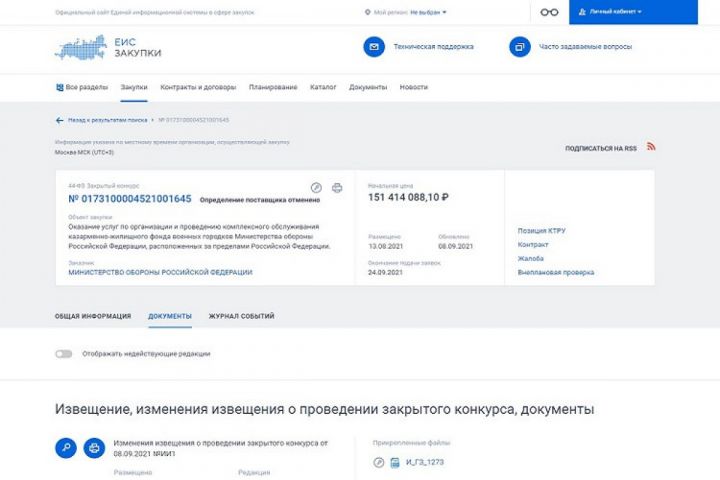The height and width of the screenshot is (480, 720).
Task: Click the Внеплановая проверка link
Action: [x=555, y=272]
